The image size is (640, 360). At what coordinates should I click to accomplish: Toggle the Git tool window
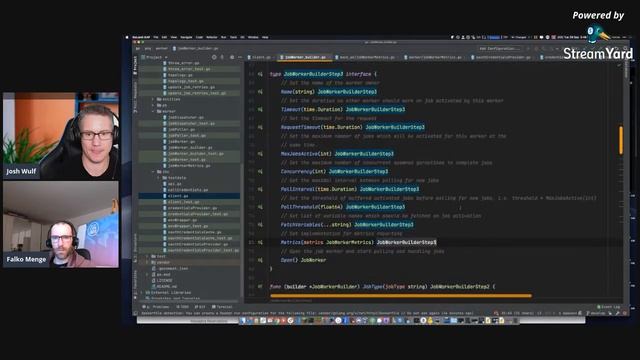200,307
